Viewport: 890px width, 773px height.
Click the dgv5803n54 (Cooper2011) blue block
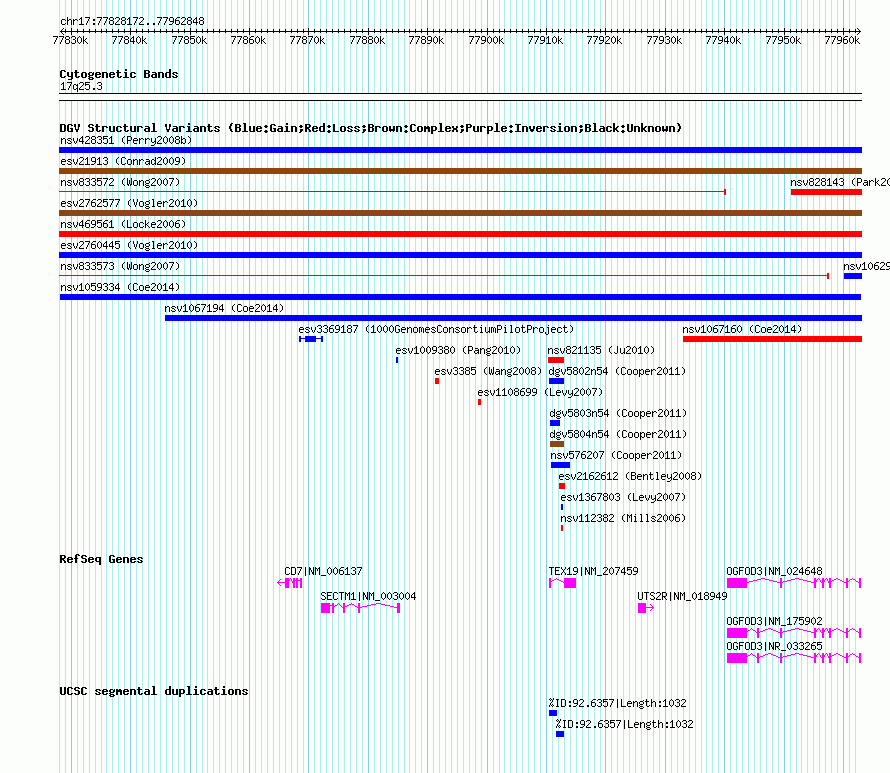click(x=555, y=423)
